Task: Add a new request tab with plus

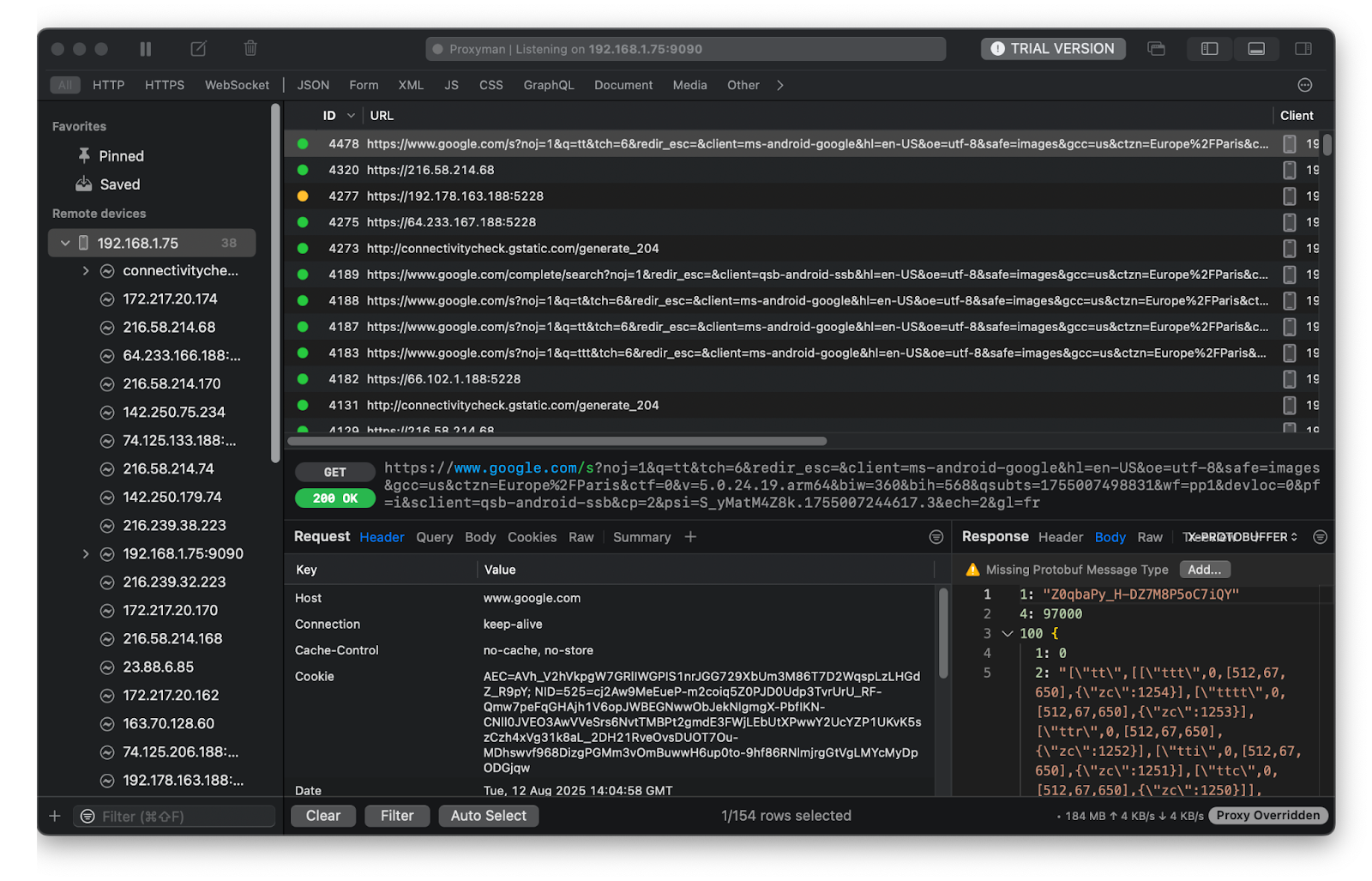Action: 690,537
